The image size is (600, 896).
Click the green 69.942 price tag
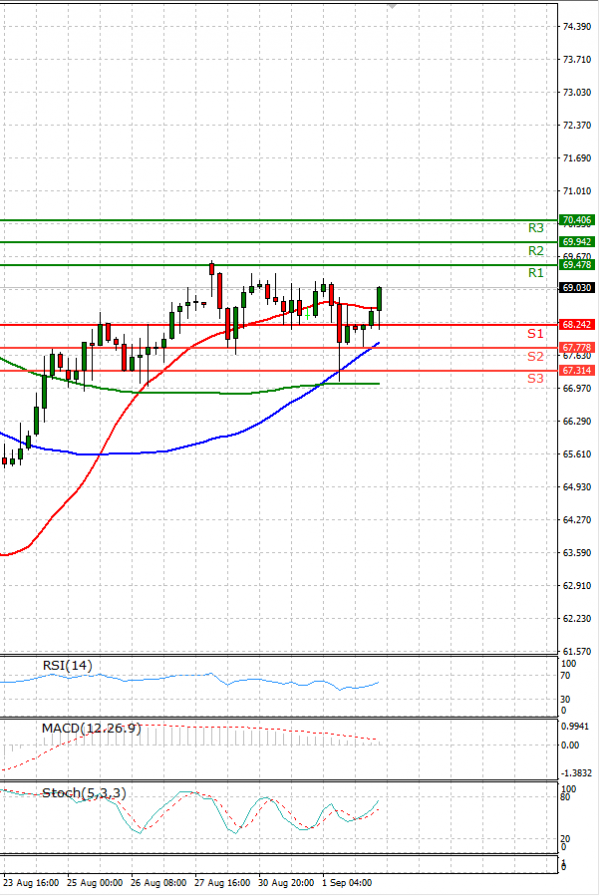(x=577, y=242)
